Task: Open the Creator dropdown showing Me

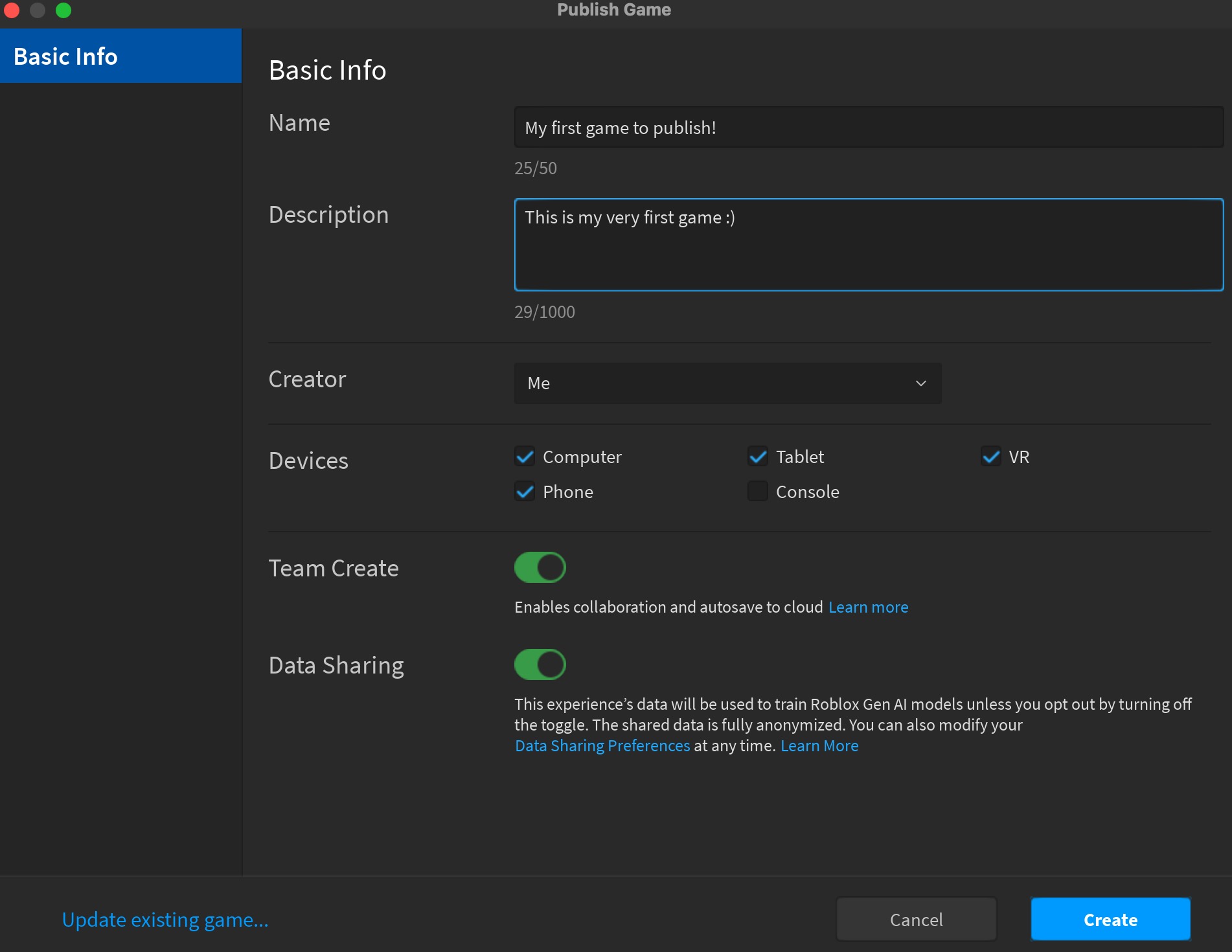Action: point(727,383)
